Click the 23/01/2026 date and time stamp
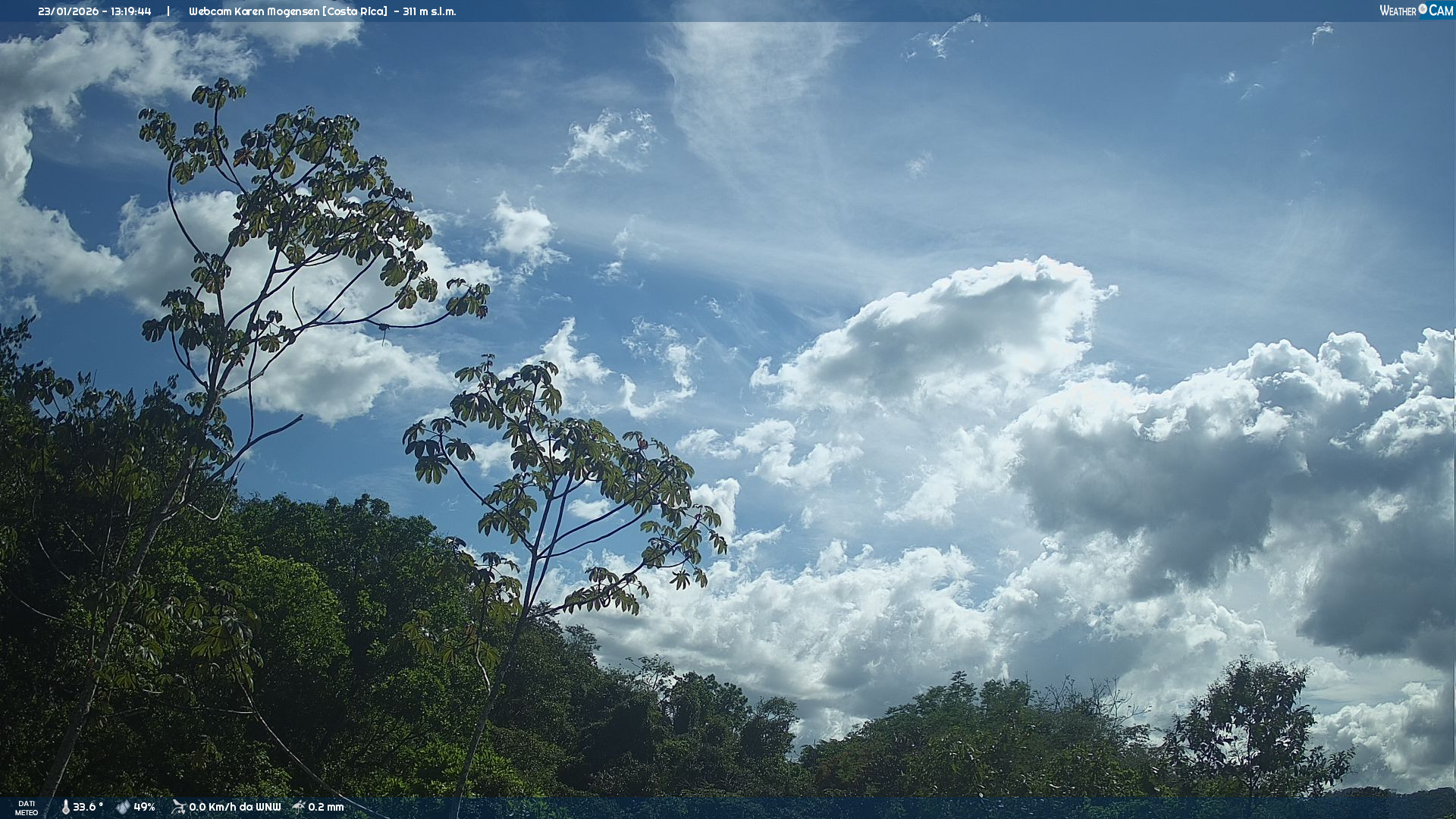This screenshot has height=819, width=1456. point(95,11)
